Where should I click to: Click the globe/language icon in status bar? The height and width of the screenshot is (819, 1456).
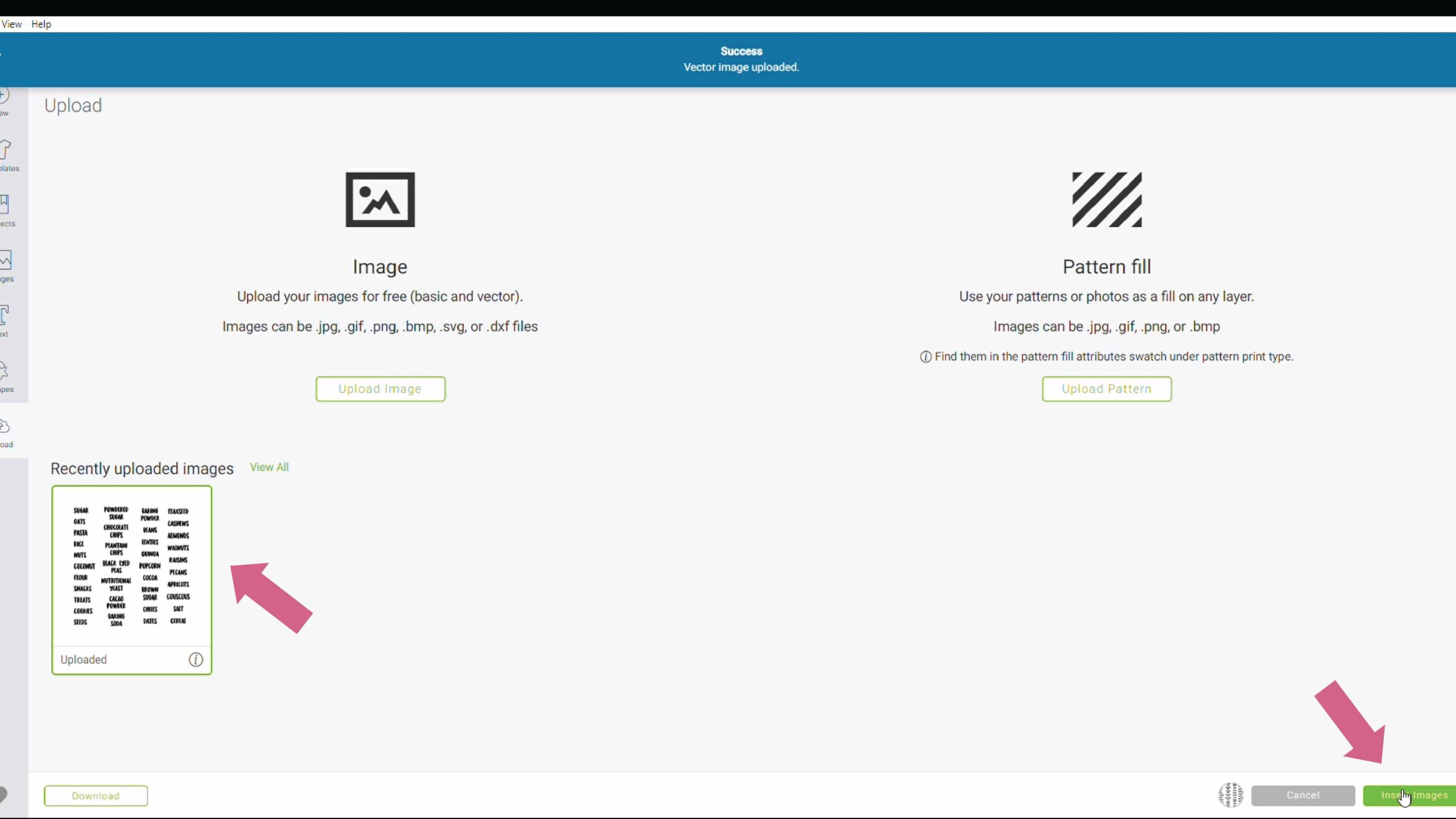click(1231, 795)
